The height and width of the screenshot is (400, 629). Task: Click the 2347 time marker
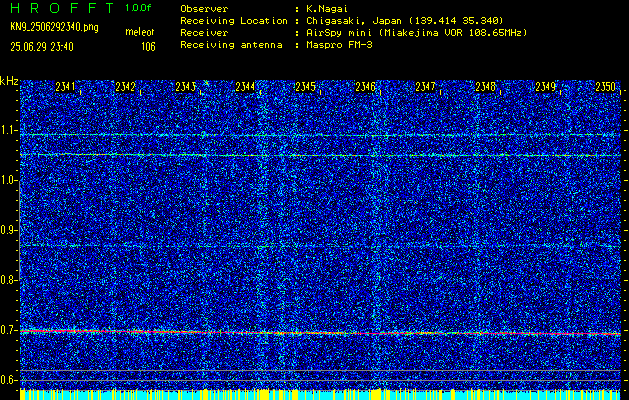(x=425, y=87)
